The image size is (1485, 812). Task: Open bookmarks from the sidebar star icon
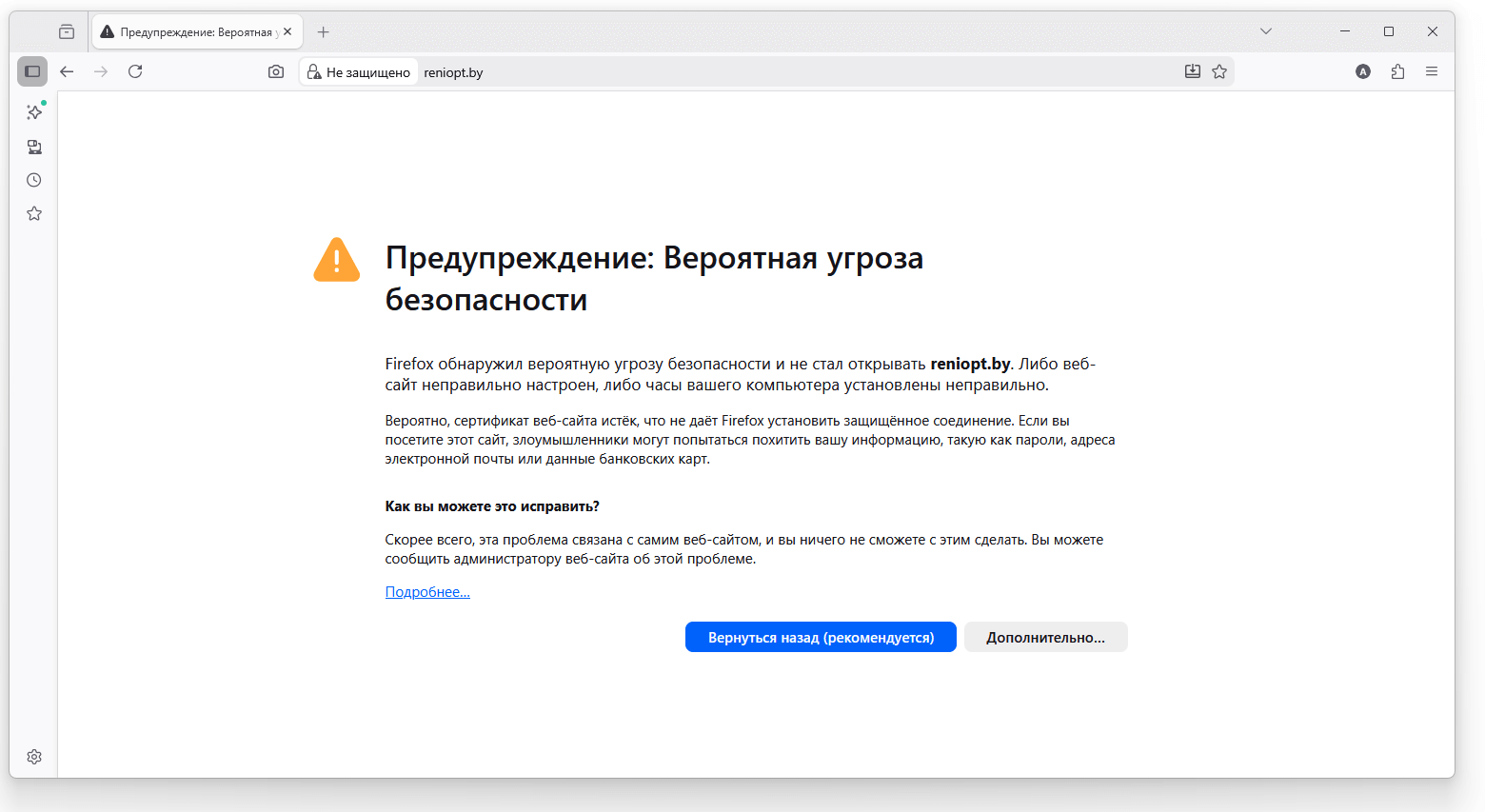pyautogui.click(x=34, y=213)
